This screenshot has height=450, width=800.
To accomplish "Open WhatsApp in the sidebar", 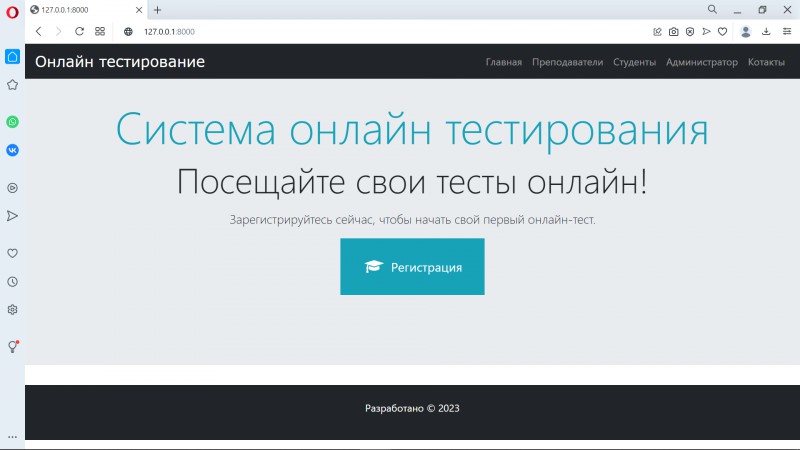I will (12, 122).
